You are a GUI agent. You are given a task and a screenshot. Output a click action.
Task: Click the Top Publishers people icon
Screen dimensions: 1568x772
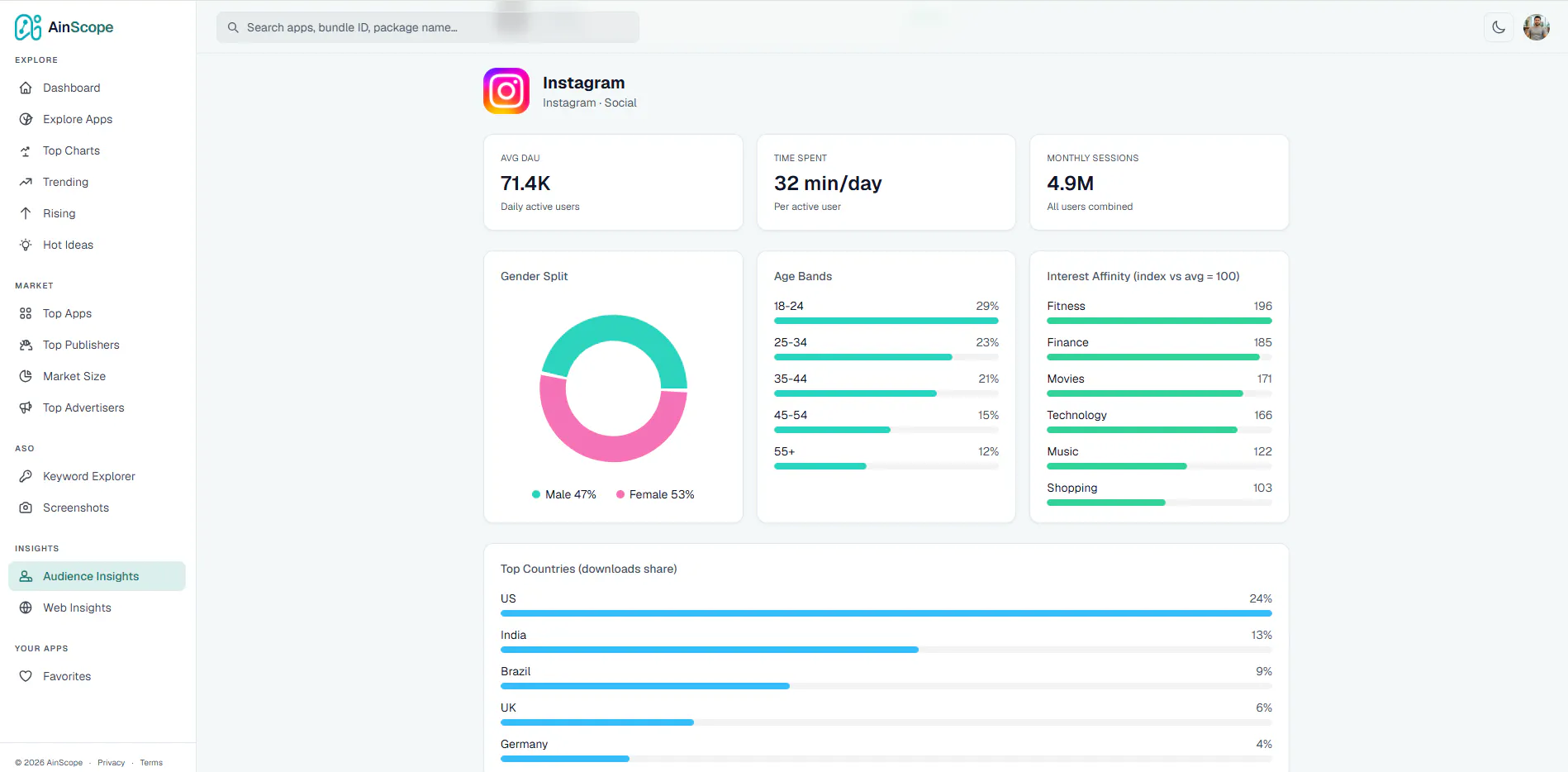pyautogui.click(x=26, y=345)
